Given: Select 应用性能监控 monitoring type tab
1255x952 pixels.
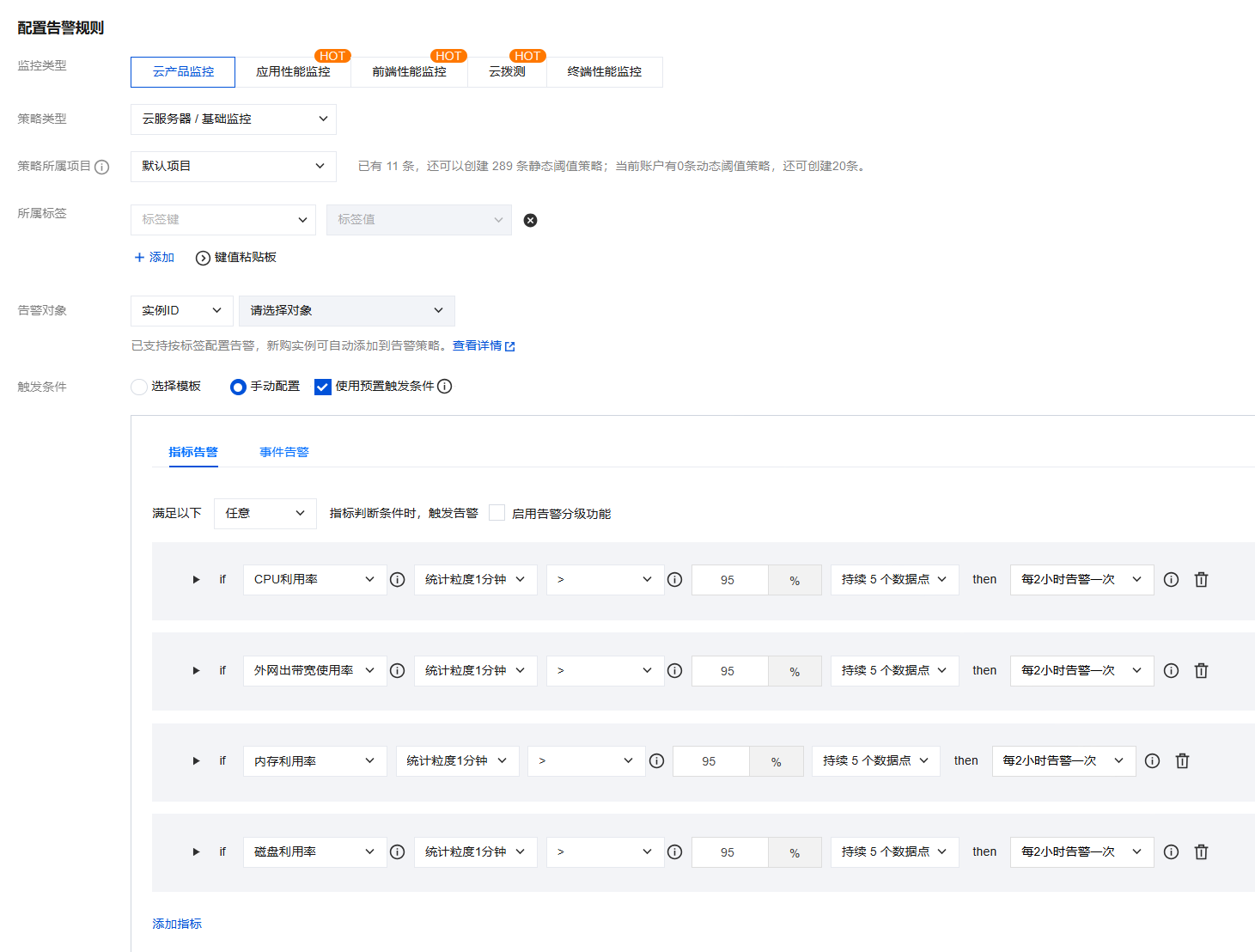Looking at the screenshot, I should 293,72.
